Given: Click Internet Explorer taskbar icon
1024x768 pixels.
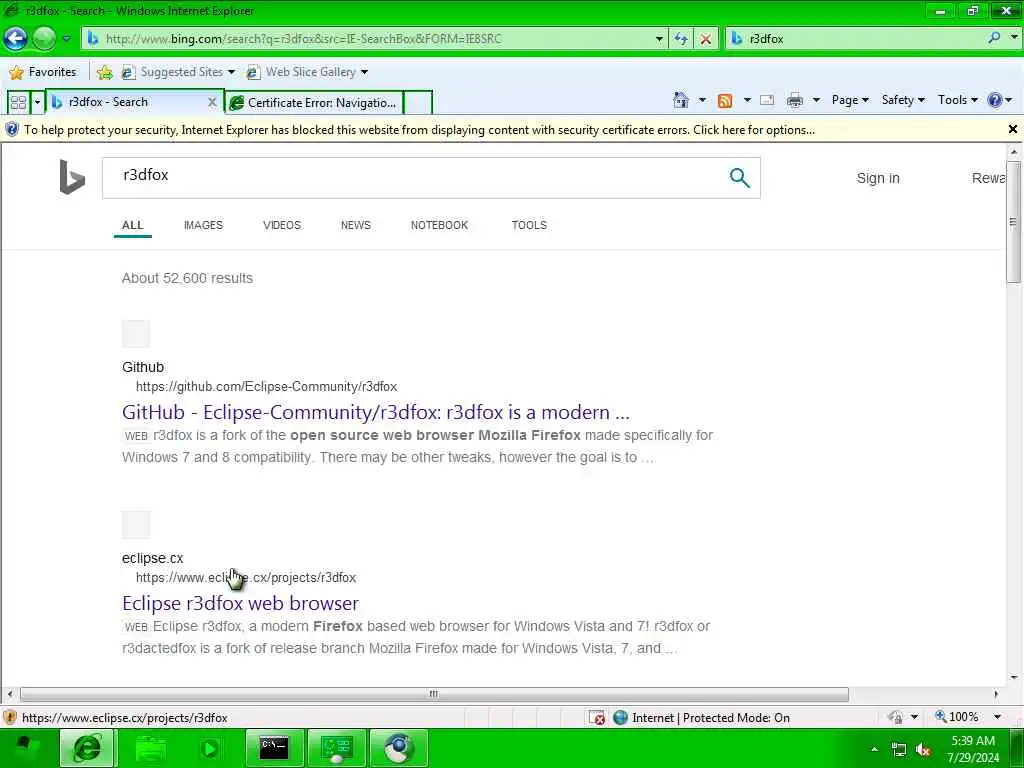Looking at the screenshot, I should point(88,748).
